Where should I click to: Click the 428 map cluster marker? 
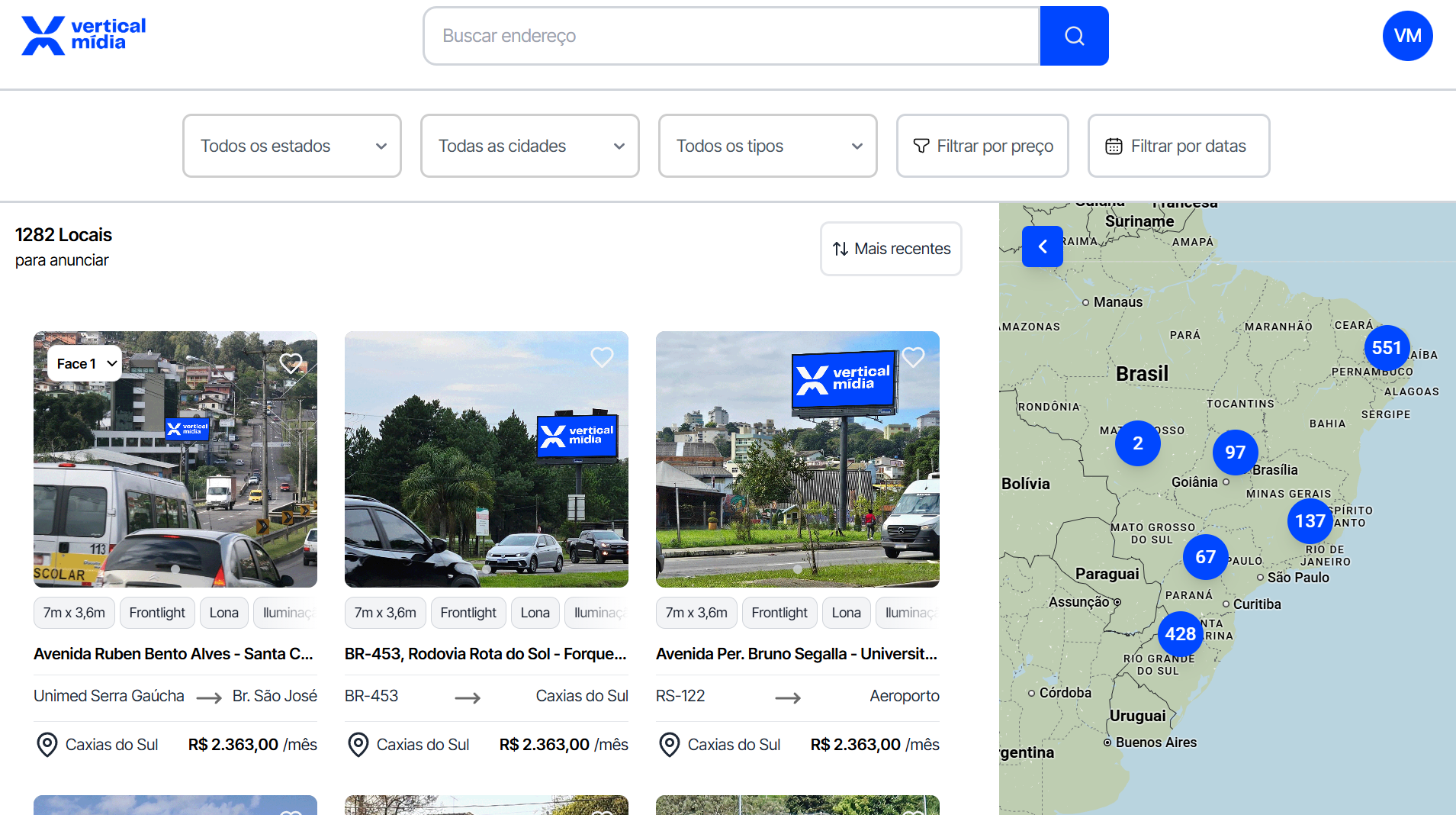point(1180,633)
